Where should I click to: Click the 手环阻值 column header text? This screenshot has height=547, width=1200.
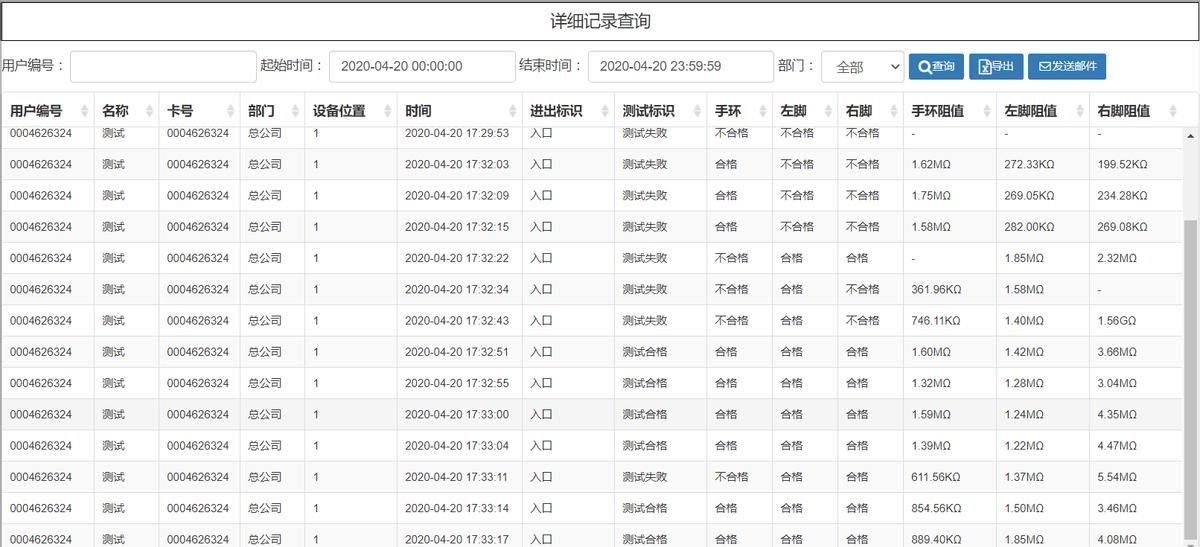(938, 111)
